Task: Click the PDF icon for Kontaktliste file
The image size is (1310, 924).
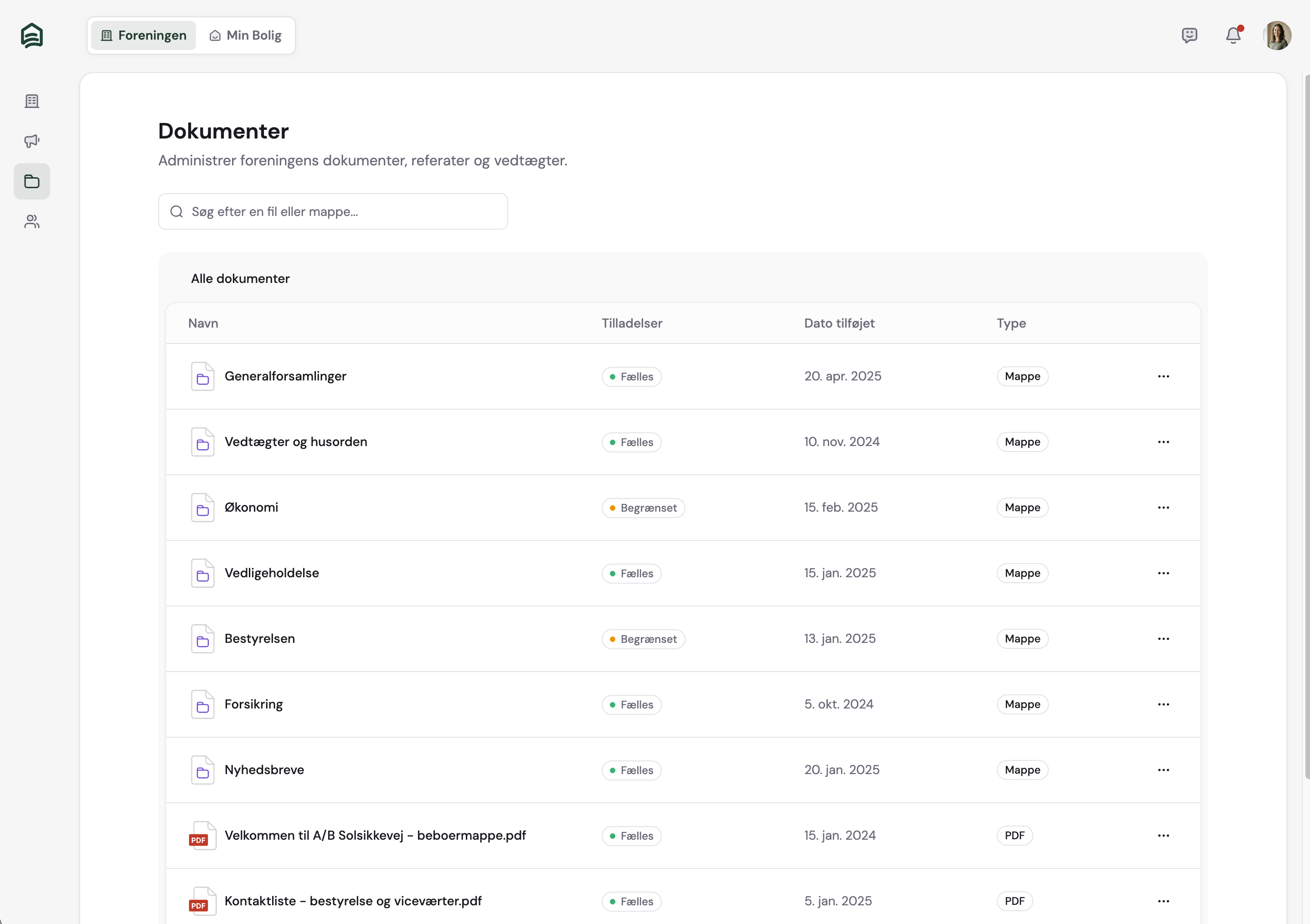Action: point(202,901)
